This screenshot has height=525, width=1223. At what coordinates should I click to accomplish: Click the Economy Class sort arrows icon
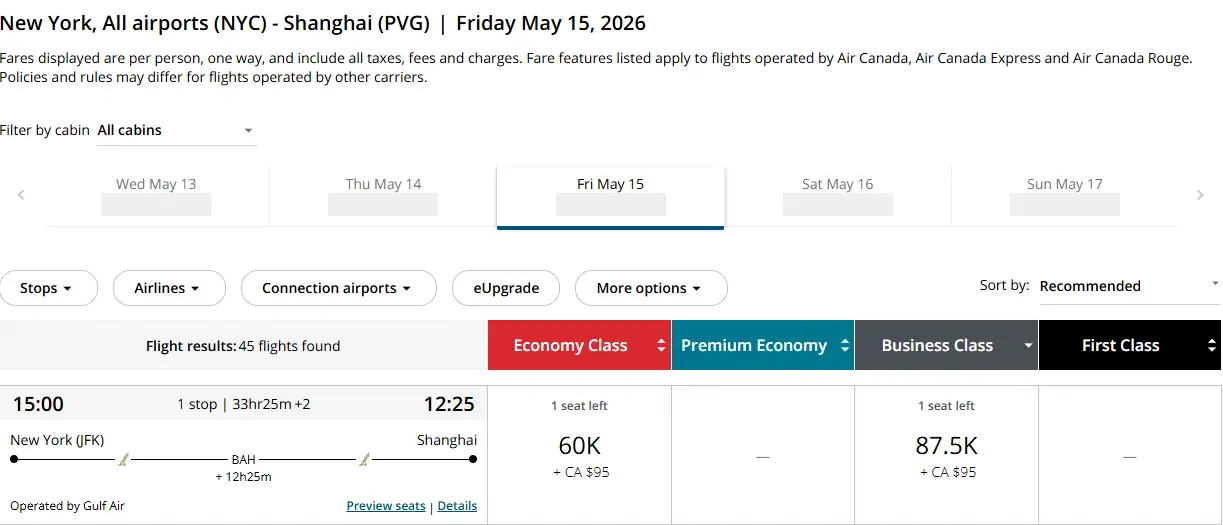pyautogui.click(x=661, y=345)
